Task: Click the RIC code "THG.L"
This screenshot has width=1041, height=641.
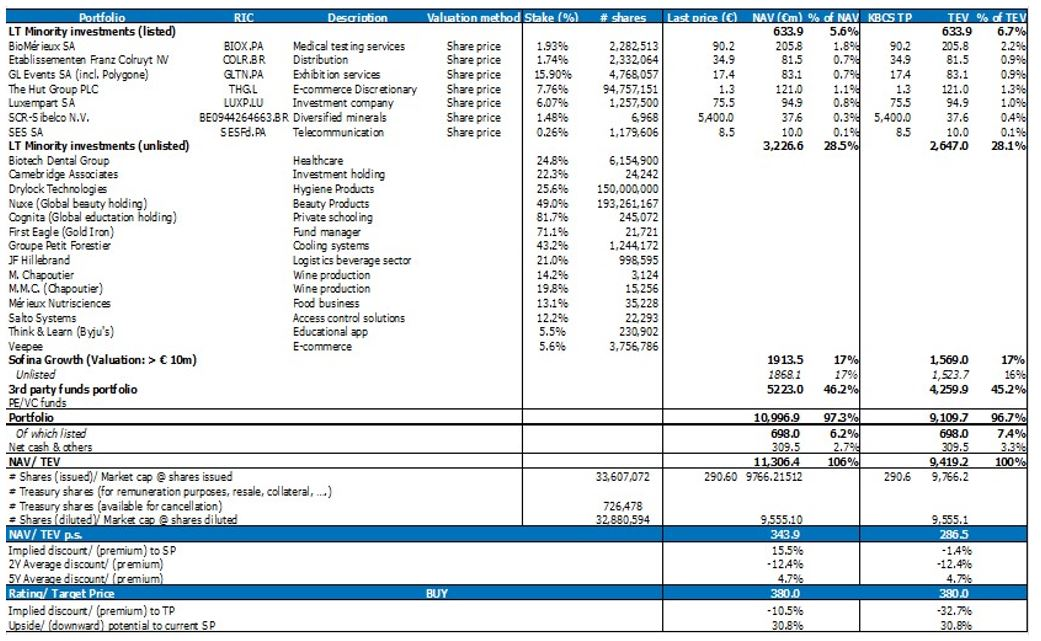Action: coord(244,89)
